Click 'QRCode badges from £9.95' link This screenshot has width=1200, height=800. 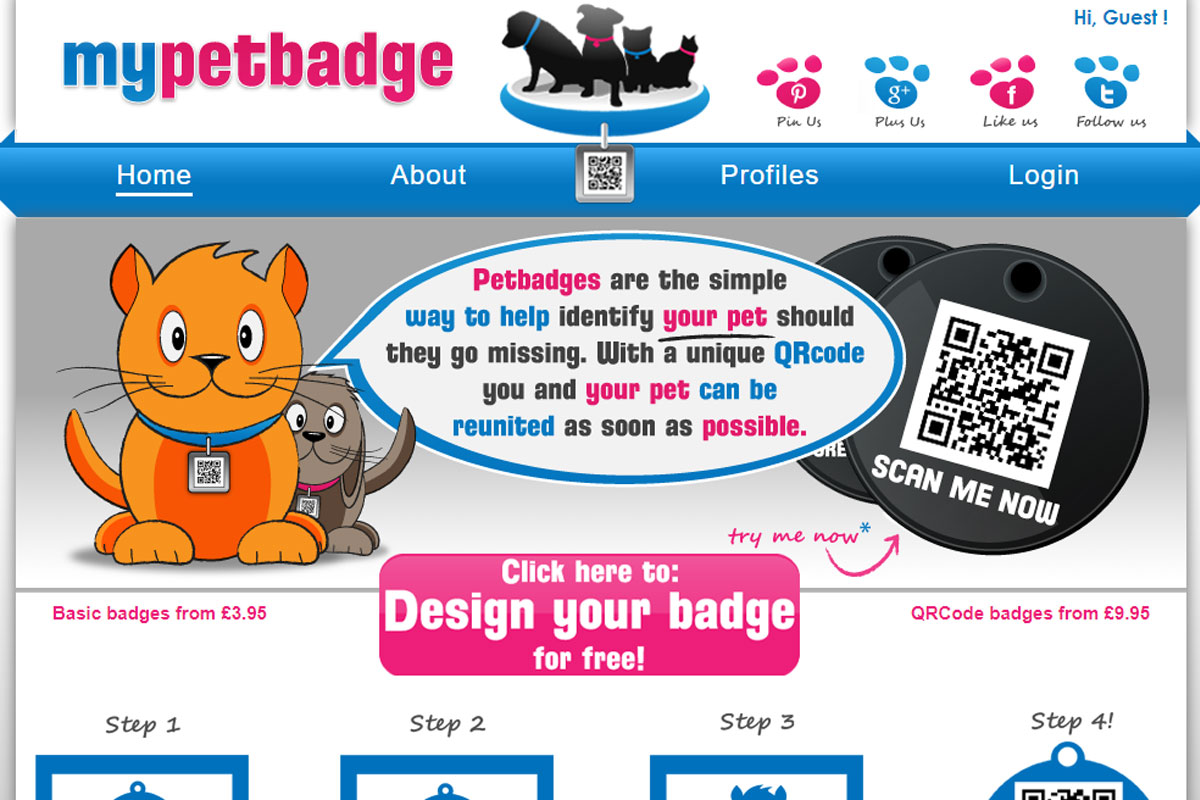(x=1030, y=613)
